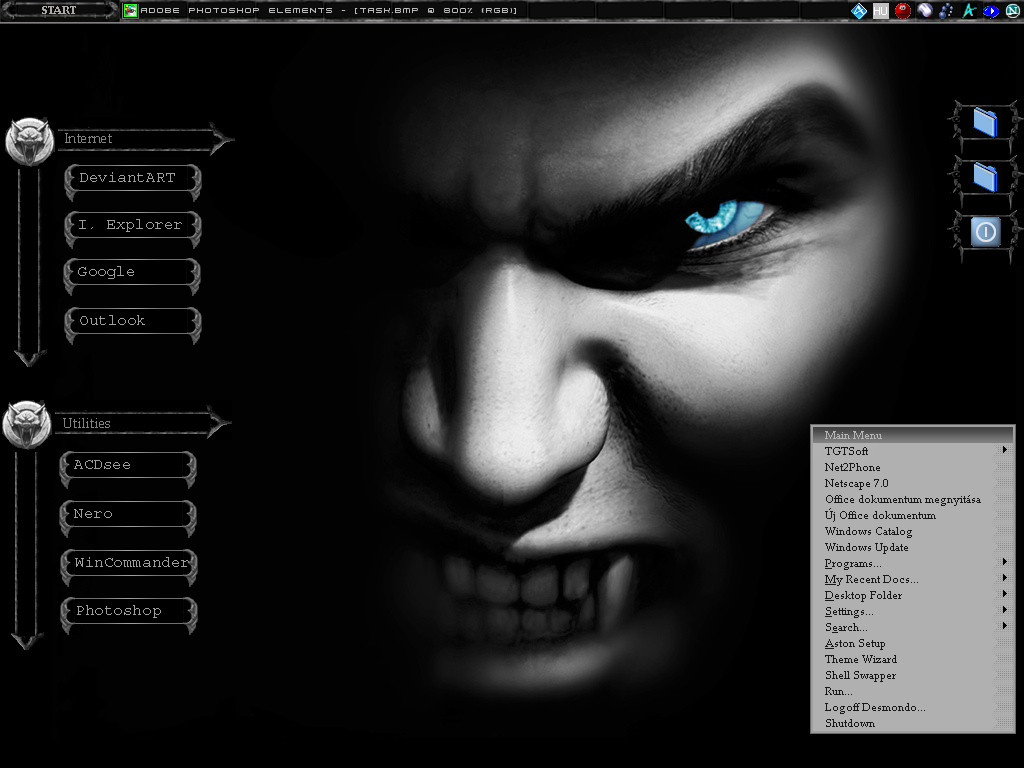The image size is (1024, 768).
Task: Click the Utilities panel header
Action: tap(142, 423)
